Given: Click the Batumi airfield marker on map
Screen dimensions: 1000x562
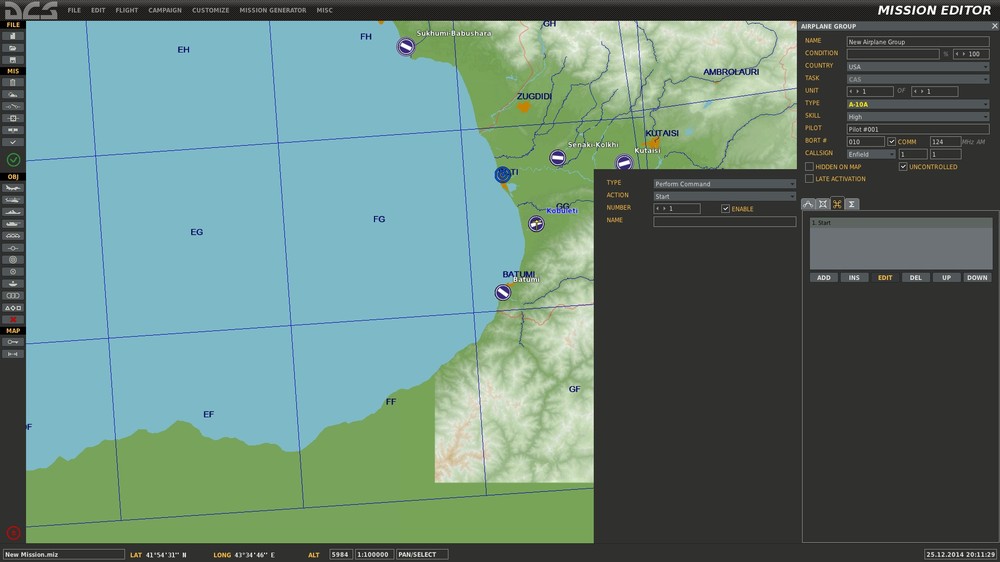Looking at the screenshot, I should [x=503, y=292].
